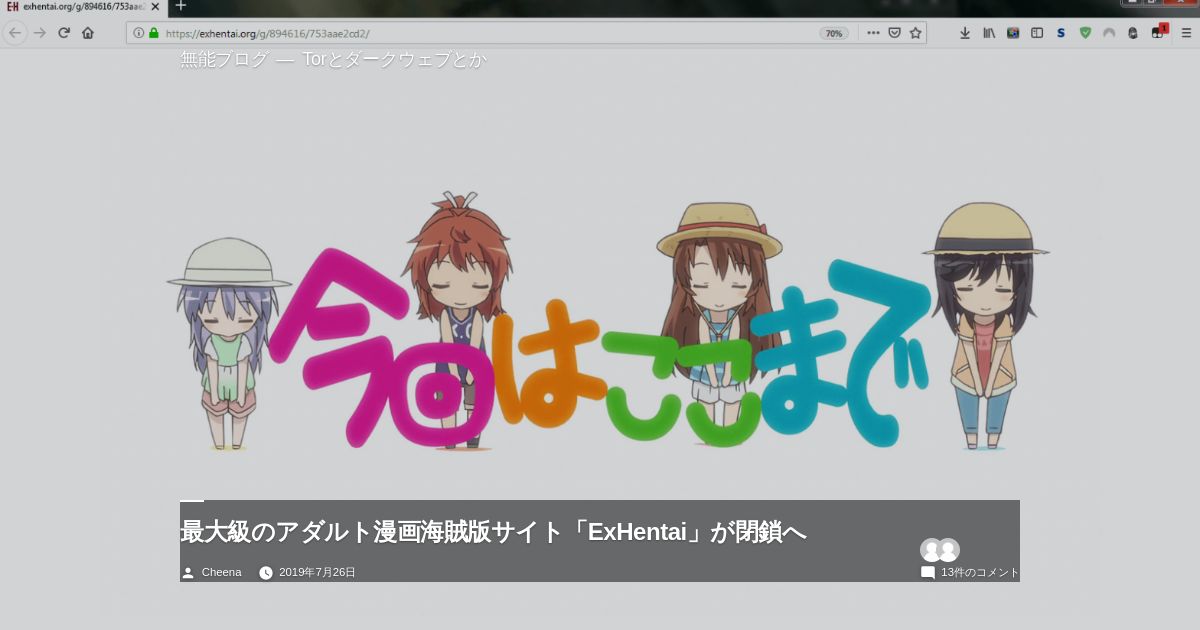Click the dark figure extension icon
Screen dimensions: 1200x630
pyautogui.click(x=1133, y=33)
